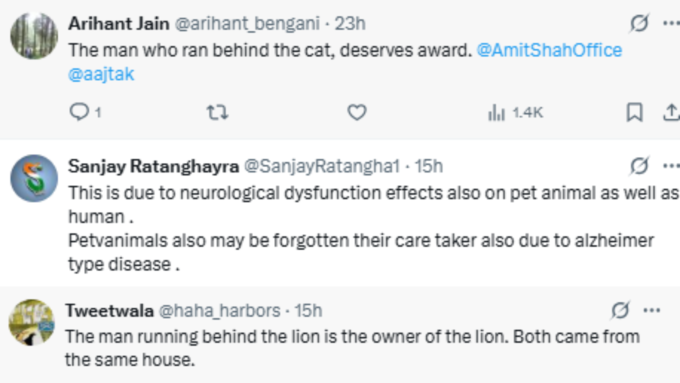The height and width of the screenshot is (383, 680).
Task: Like the tweet about the cat
Action: [x=356, y=112]
